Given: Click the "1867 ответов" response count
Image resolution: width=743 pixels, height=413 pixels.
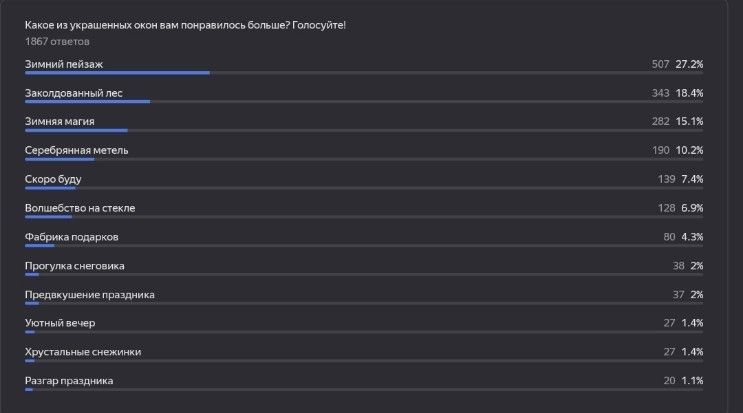Looking at the screenshot, I should tap(57, 42).
